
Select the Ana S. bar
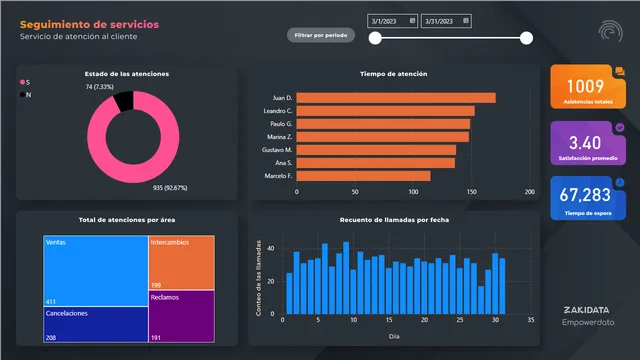click(376, 163)
